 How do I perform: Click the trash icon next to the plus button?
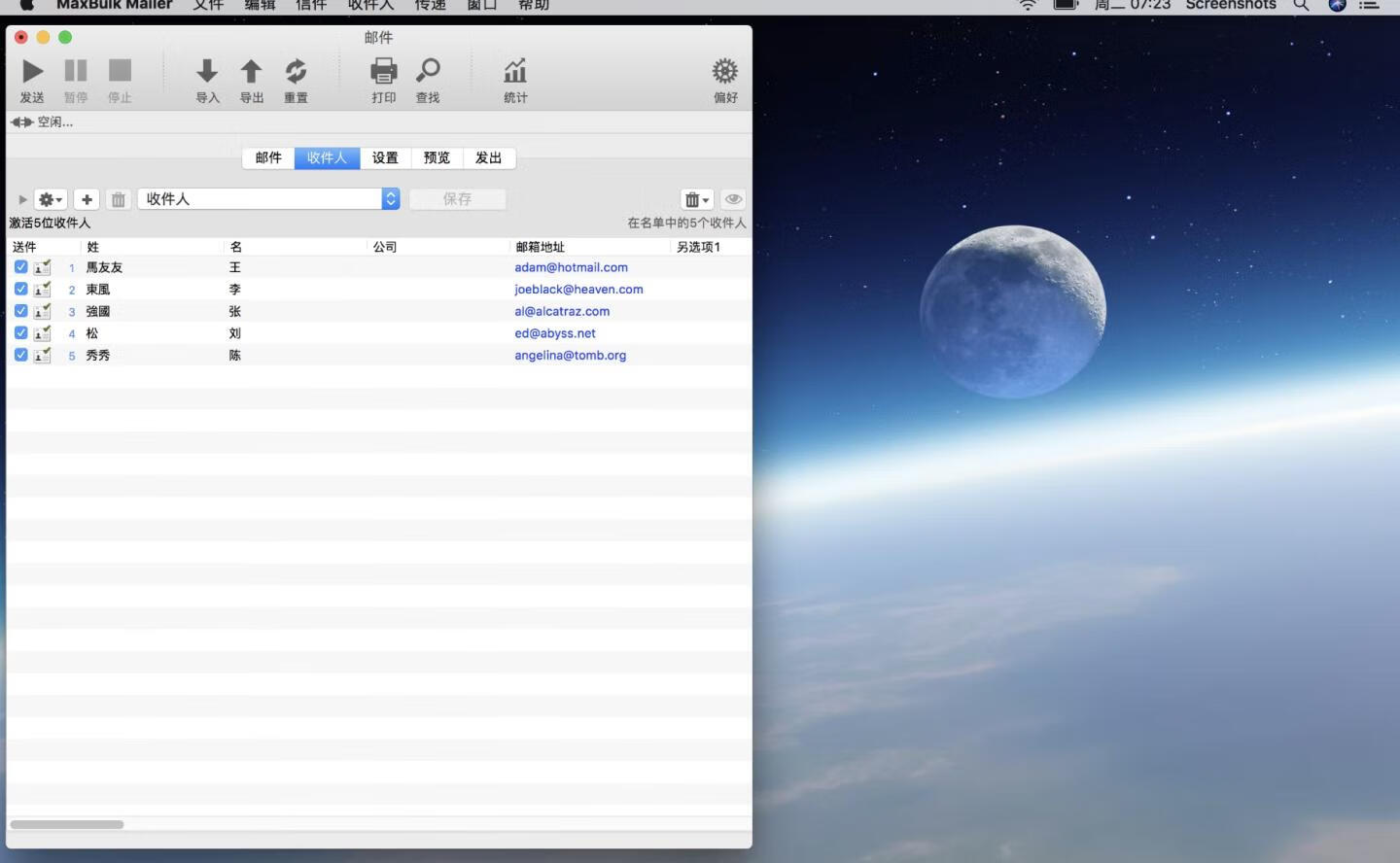[118, 199]
